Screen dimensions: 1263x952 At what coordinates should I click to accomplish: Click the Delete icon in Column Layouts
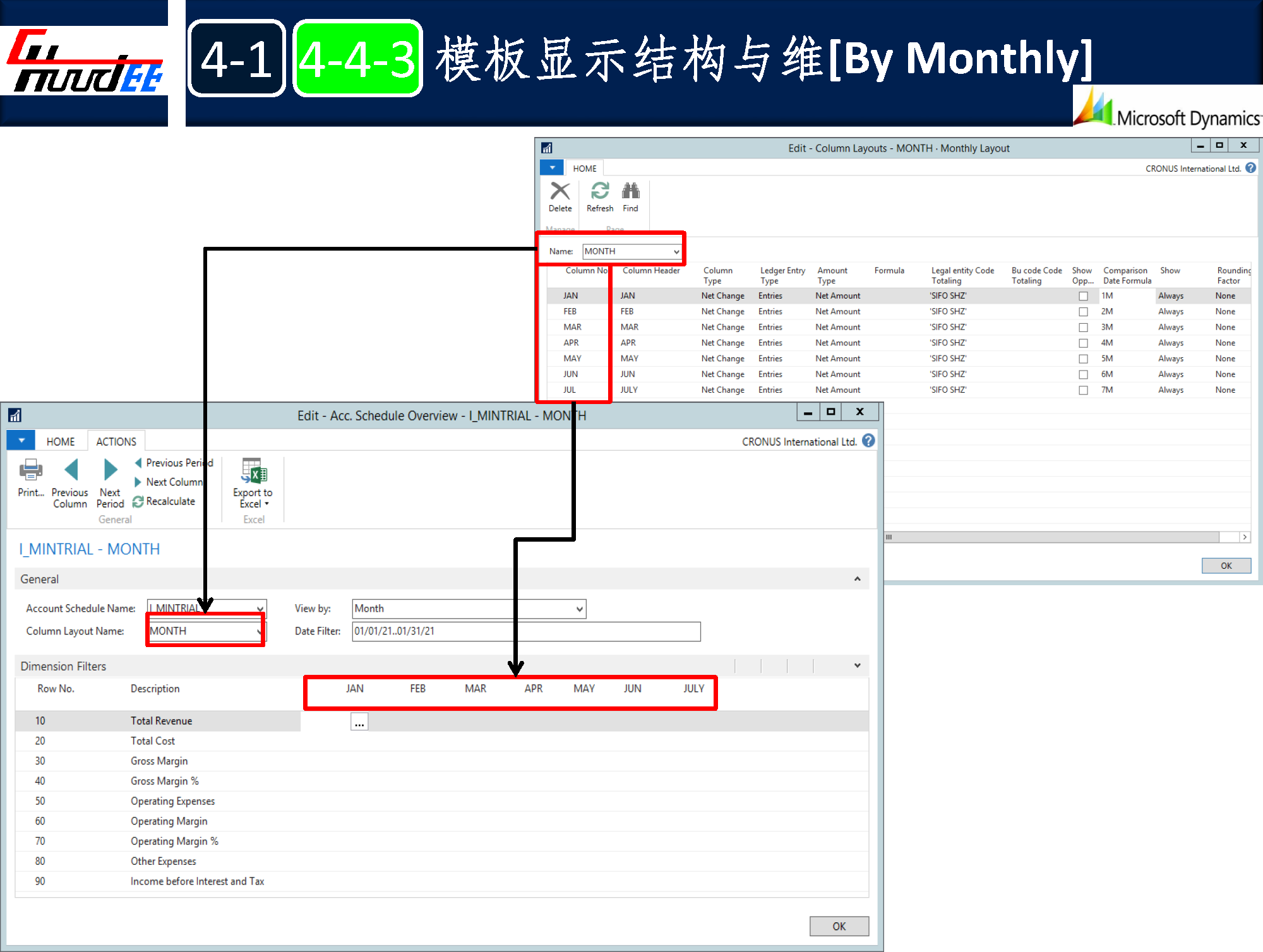point(560,191)
